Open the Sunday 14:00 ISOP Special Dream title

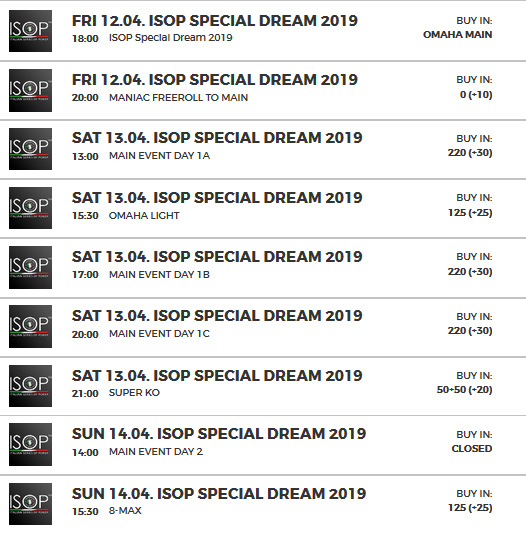tap(219, 434)
